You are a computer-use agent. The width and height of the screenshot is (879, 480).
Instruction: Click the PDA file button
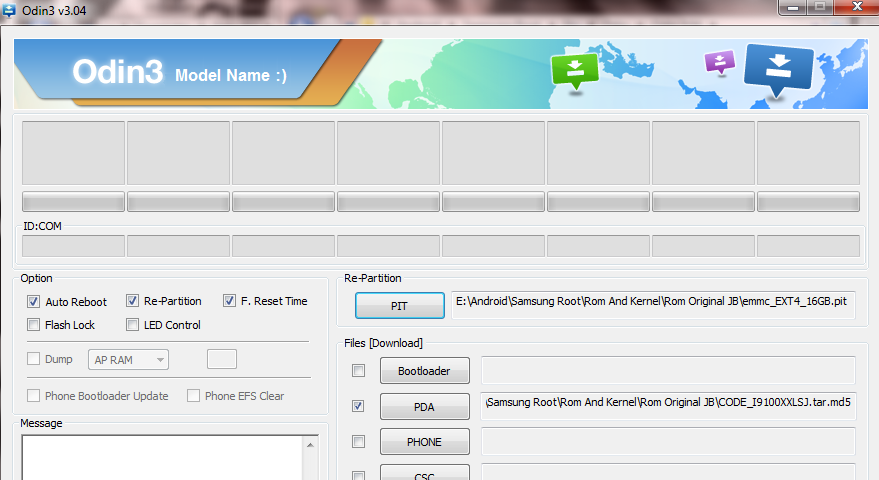pos(424,407)
